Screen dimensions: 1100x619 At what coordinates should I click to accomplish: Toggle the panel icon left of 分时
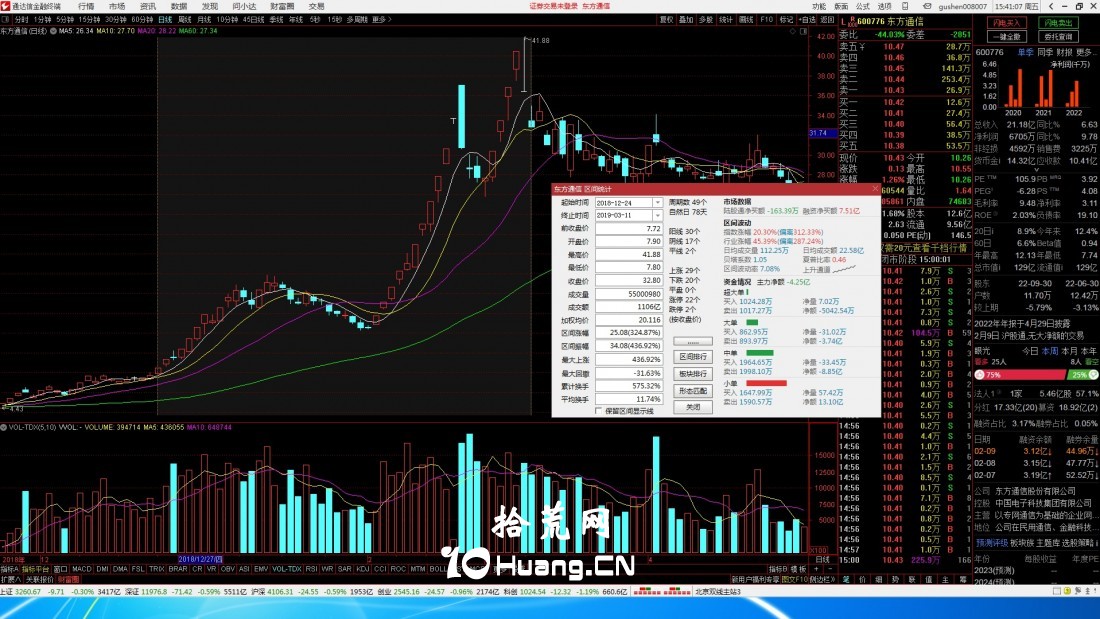click(6, 20)
